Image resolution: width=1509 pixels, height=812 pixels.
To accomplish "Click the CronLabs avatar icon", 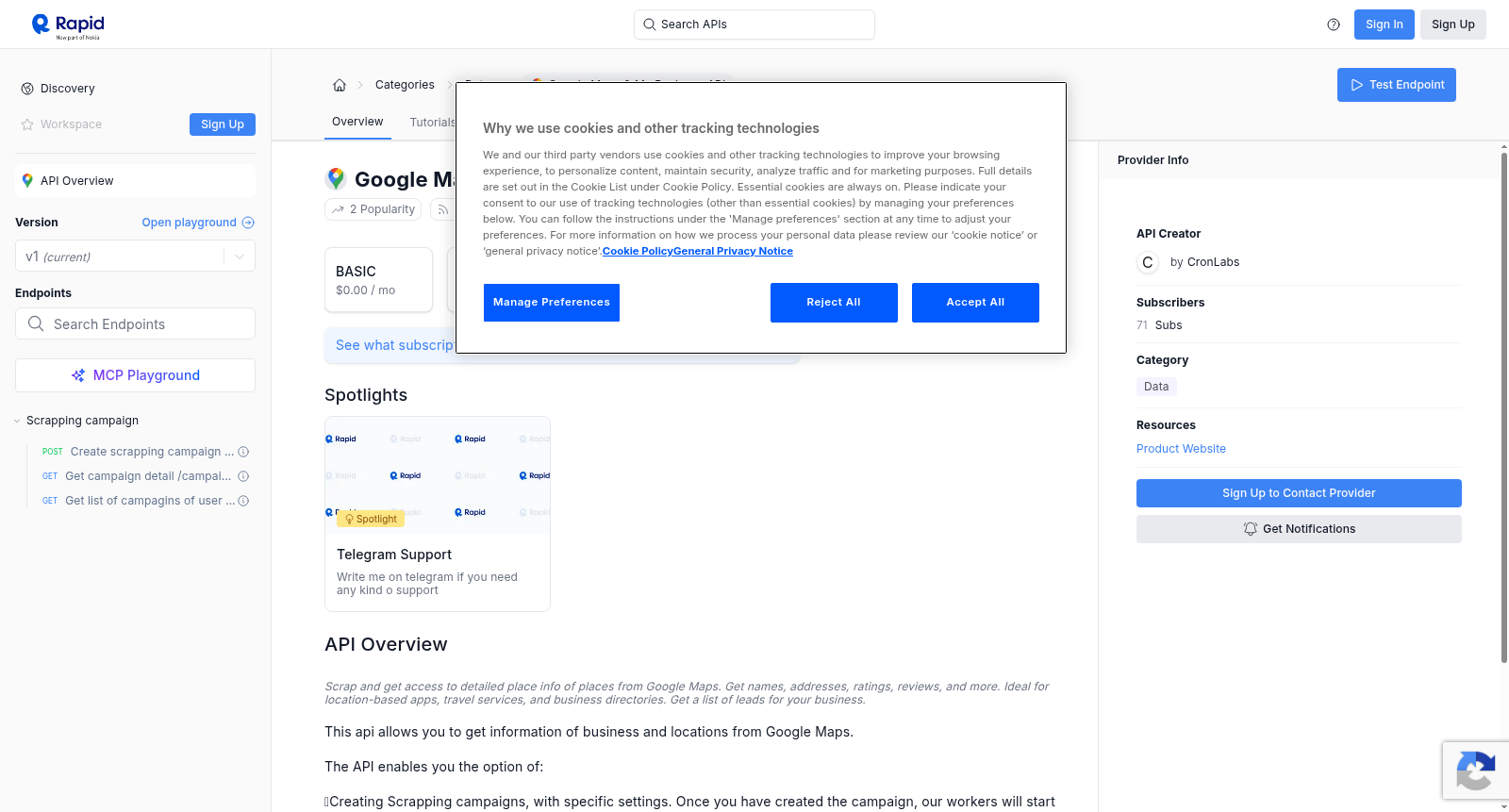I will tap(1148, 262).
